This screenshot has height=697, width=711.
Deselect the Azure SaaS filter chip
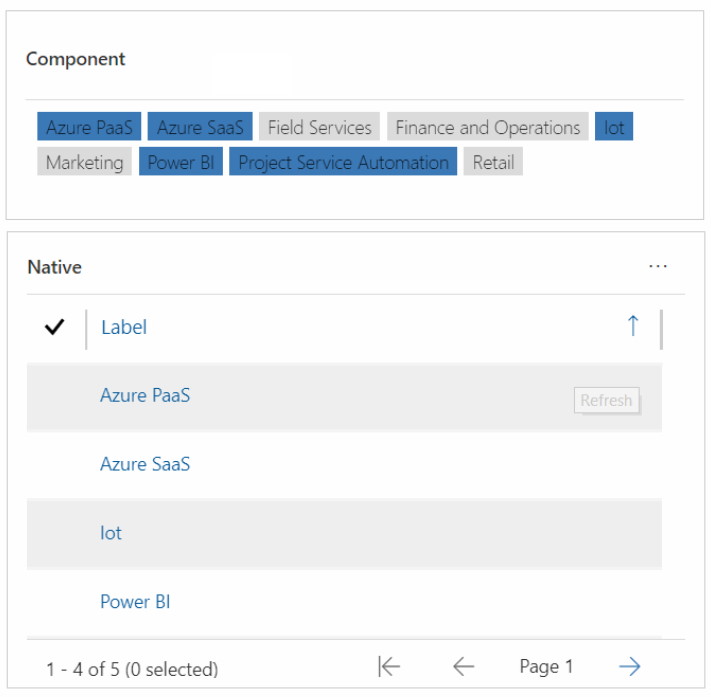pos(200,127)
